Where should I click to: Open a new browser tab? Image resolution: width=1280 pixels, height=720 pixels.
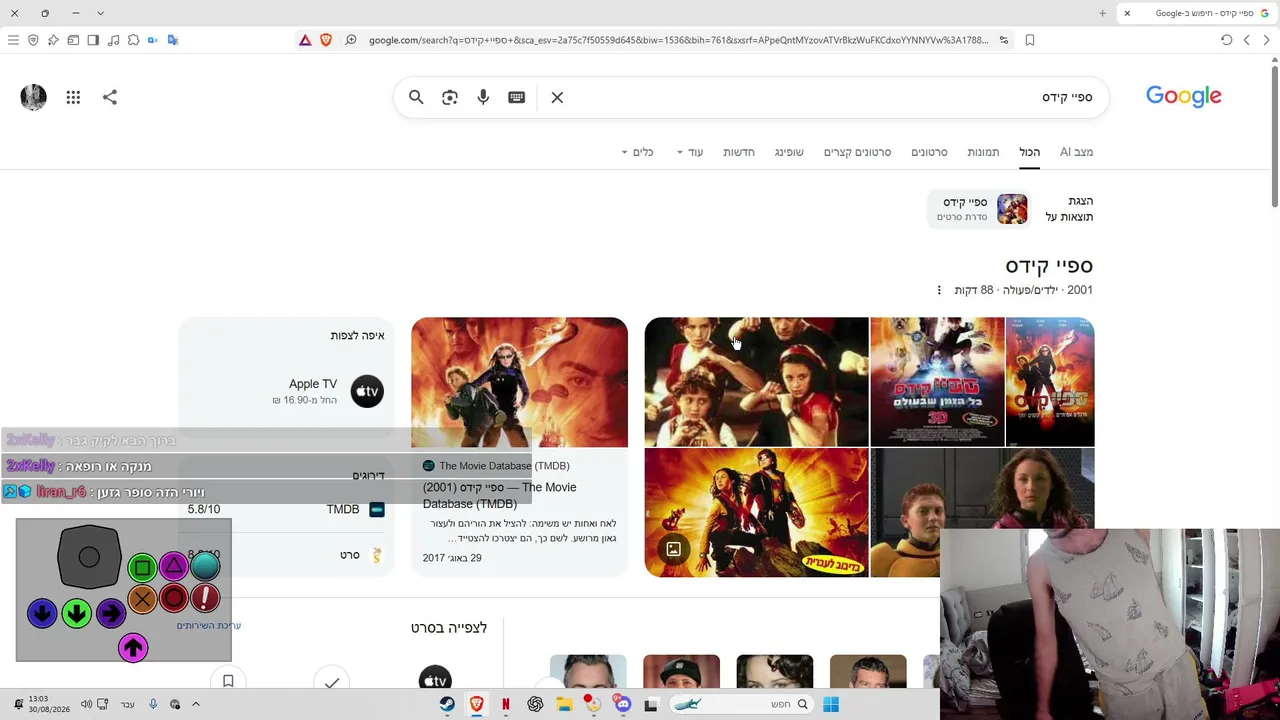tap(1102, 13)
